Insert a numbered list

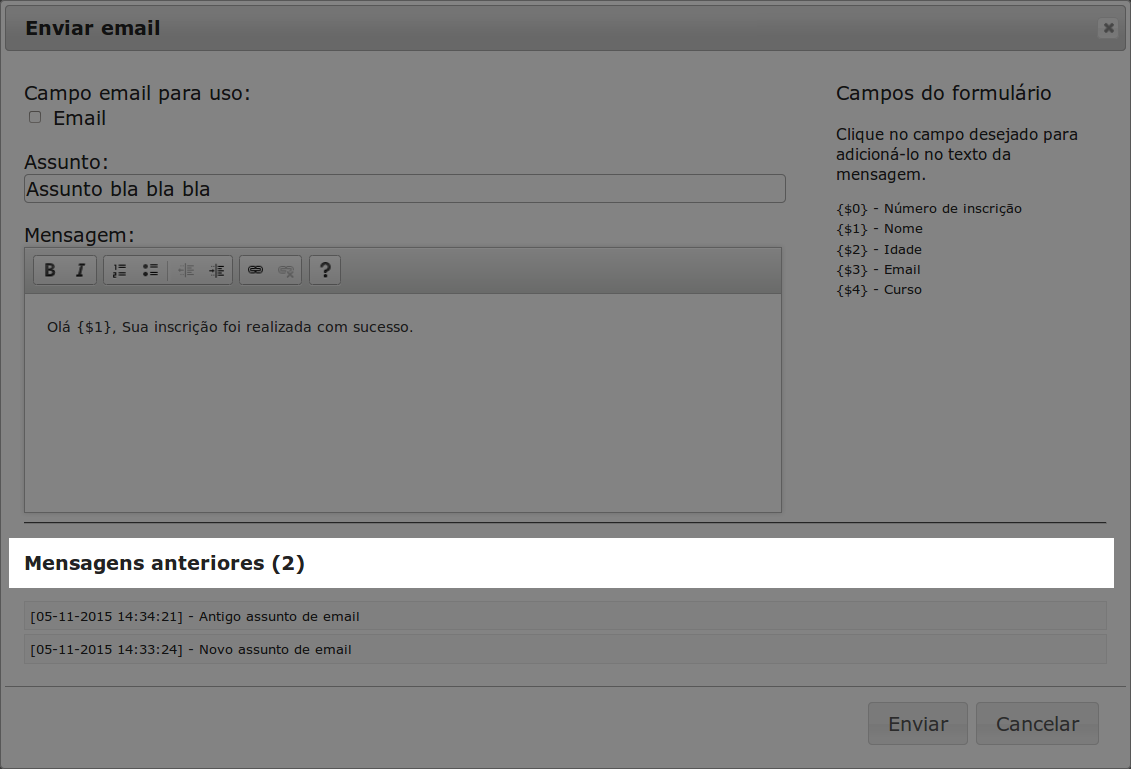point(119,270)
